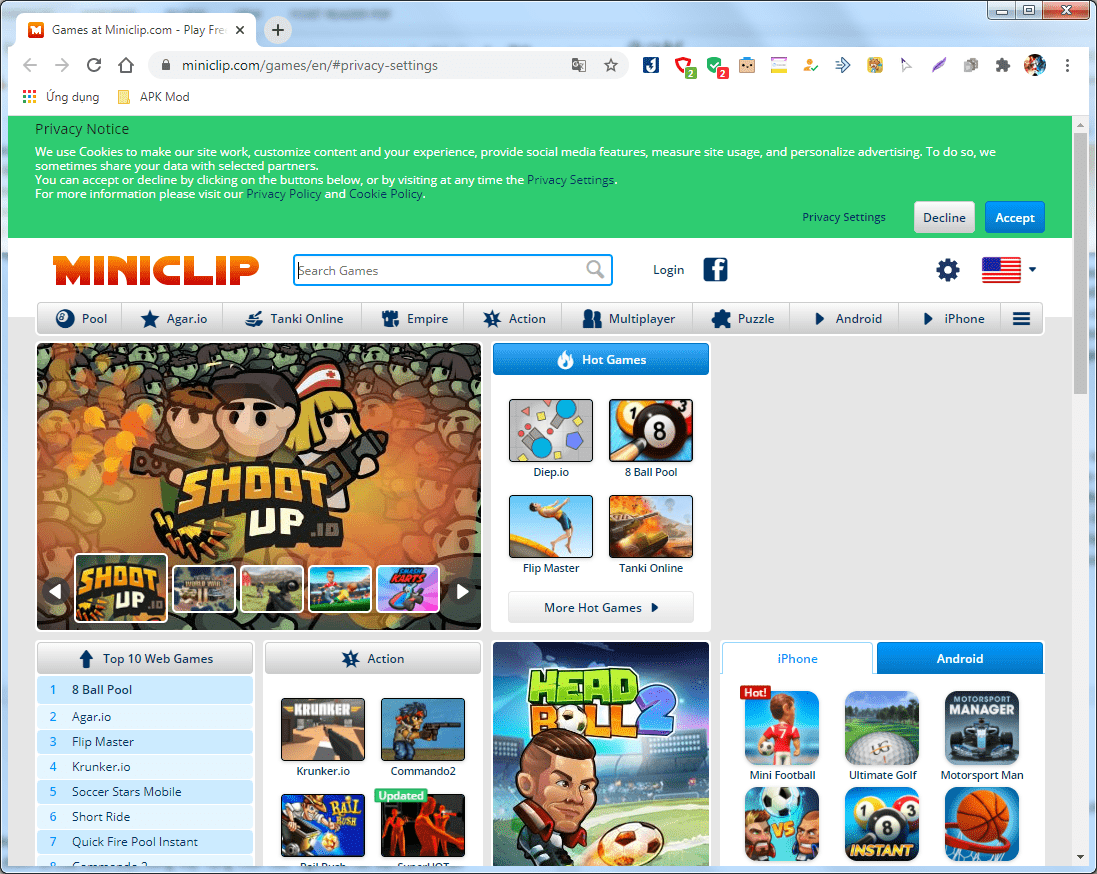
Task: Open the Action category in navigation bar
Action: click(x=514, y=319)
